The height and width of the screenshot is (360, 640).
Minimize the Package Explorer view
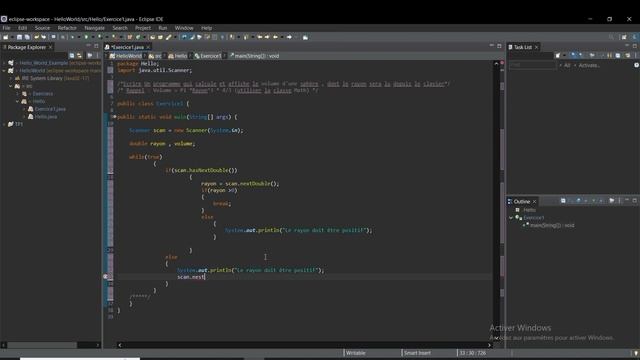[89, 46]
